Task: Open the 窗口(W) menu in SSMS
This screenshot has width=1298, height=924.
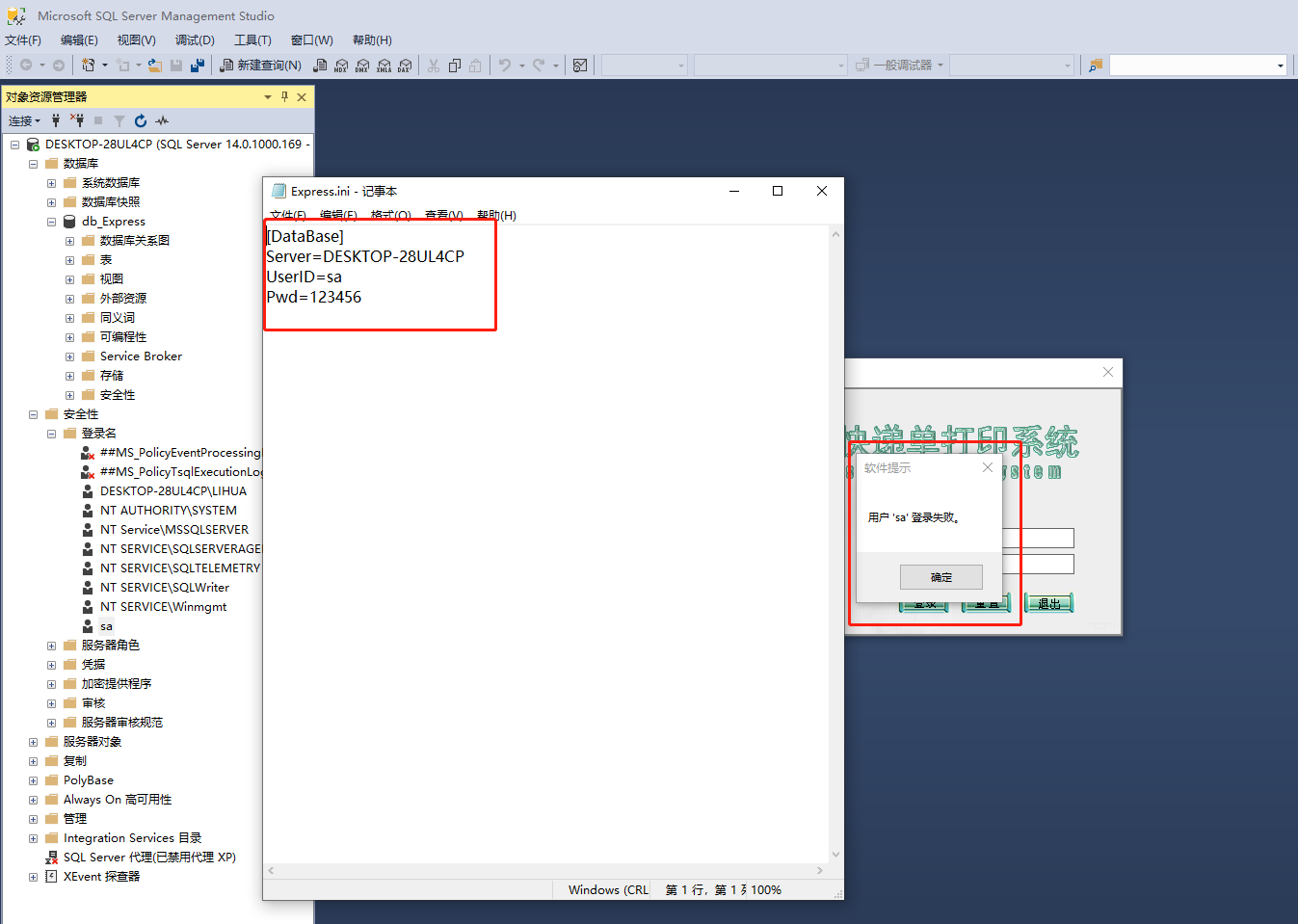Action: click(x=312, y=40)
